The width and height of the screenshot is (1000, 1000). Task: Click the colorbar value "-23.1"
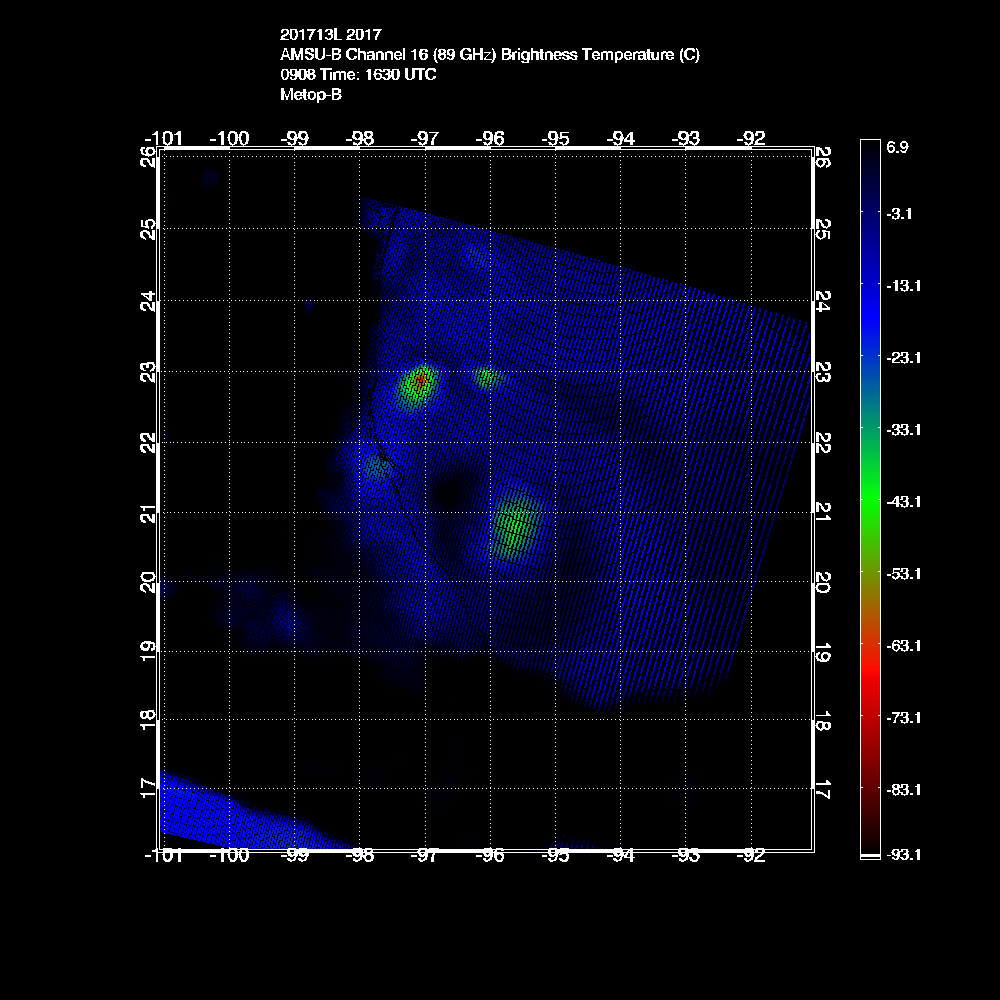point(903,358)
